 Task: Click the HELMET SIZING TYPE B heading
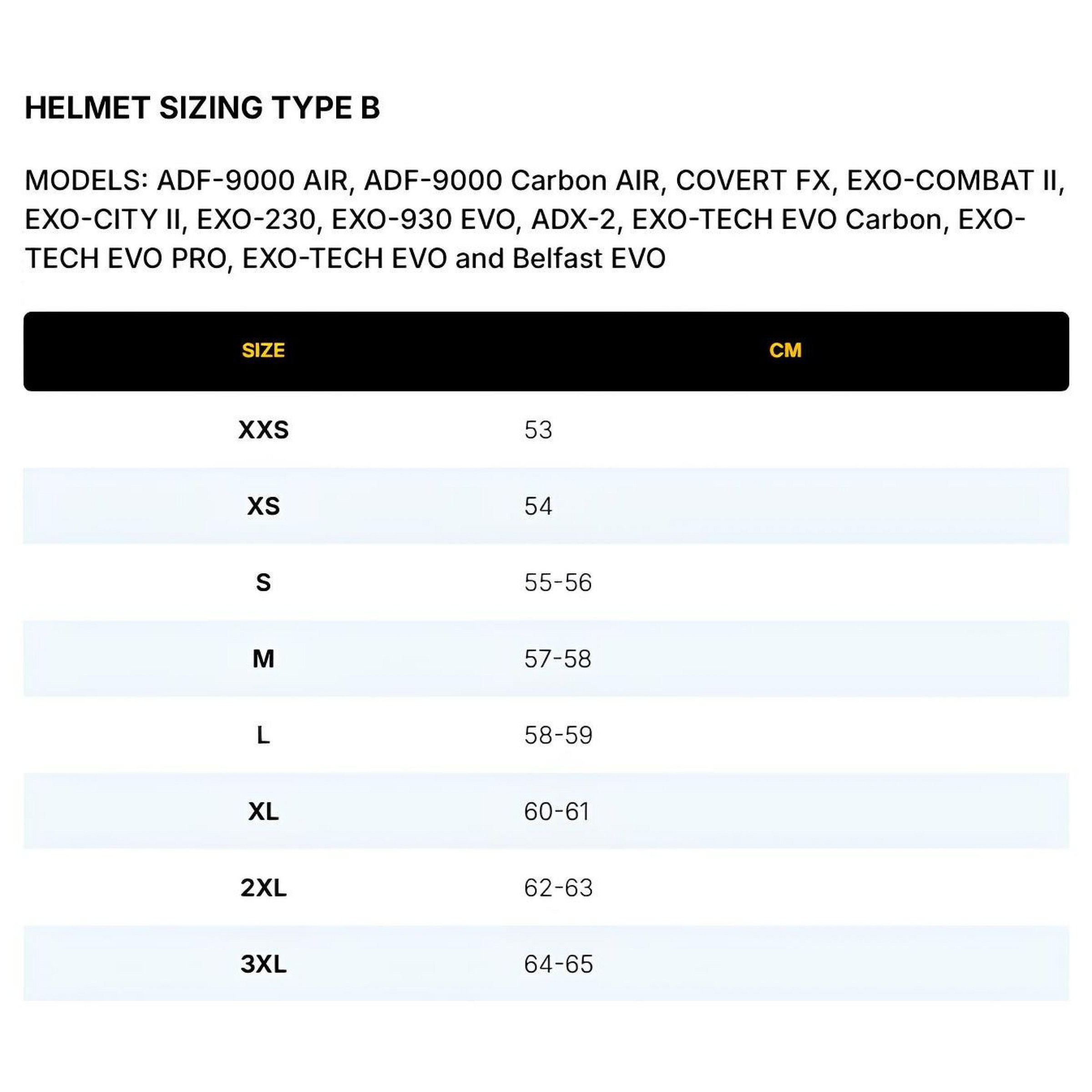coord(202,107)
